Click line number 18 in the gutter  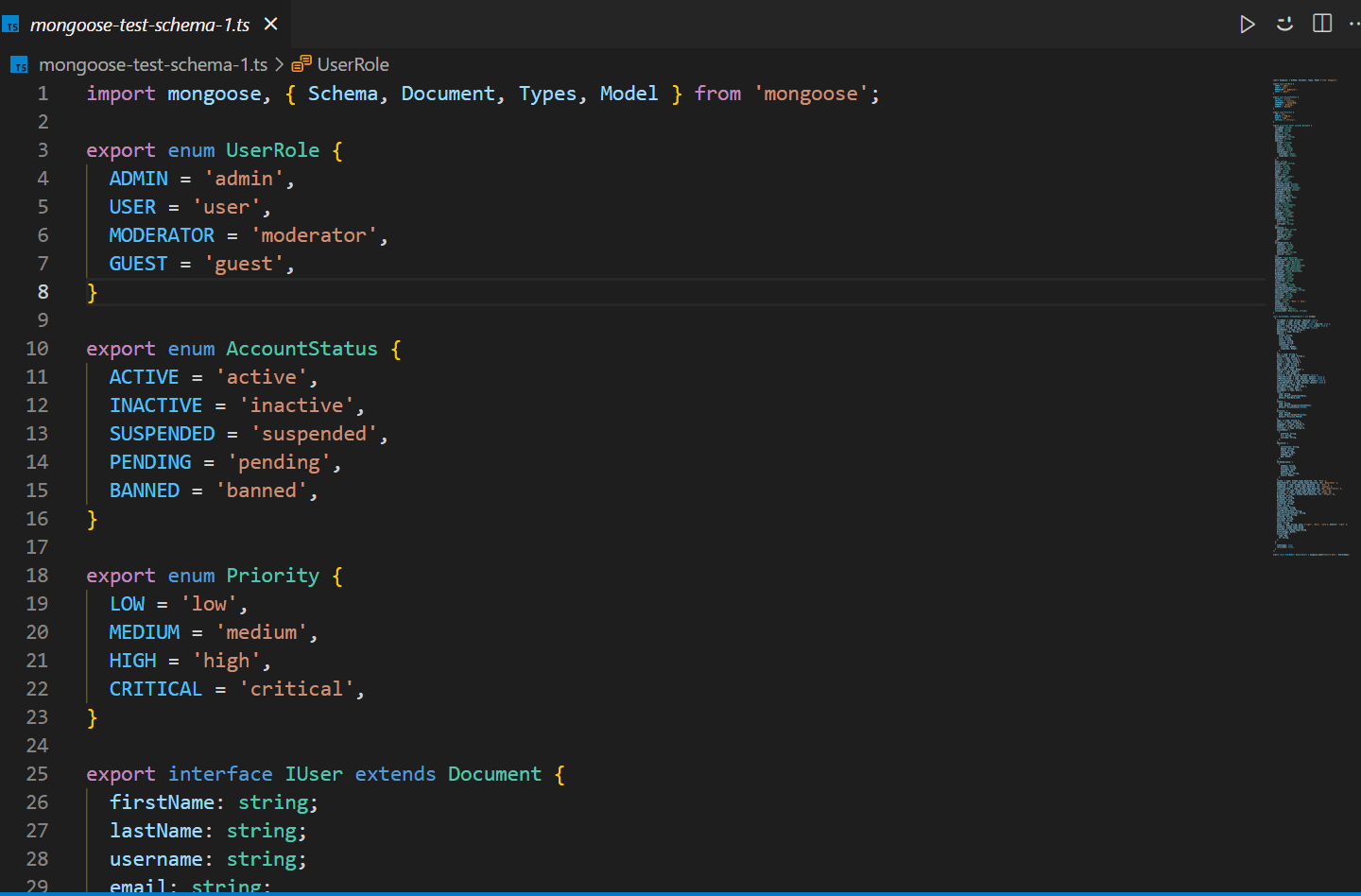[37, 576]
